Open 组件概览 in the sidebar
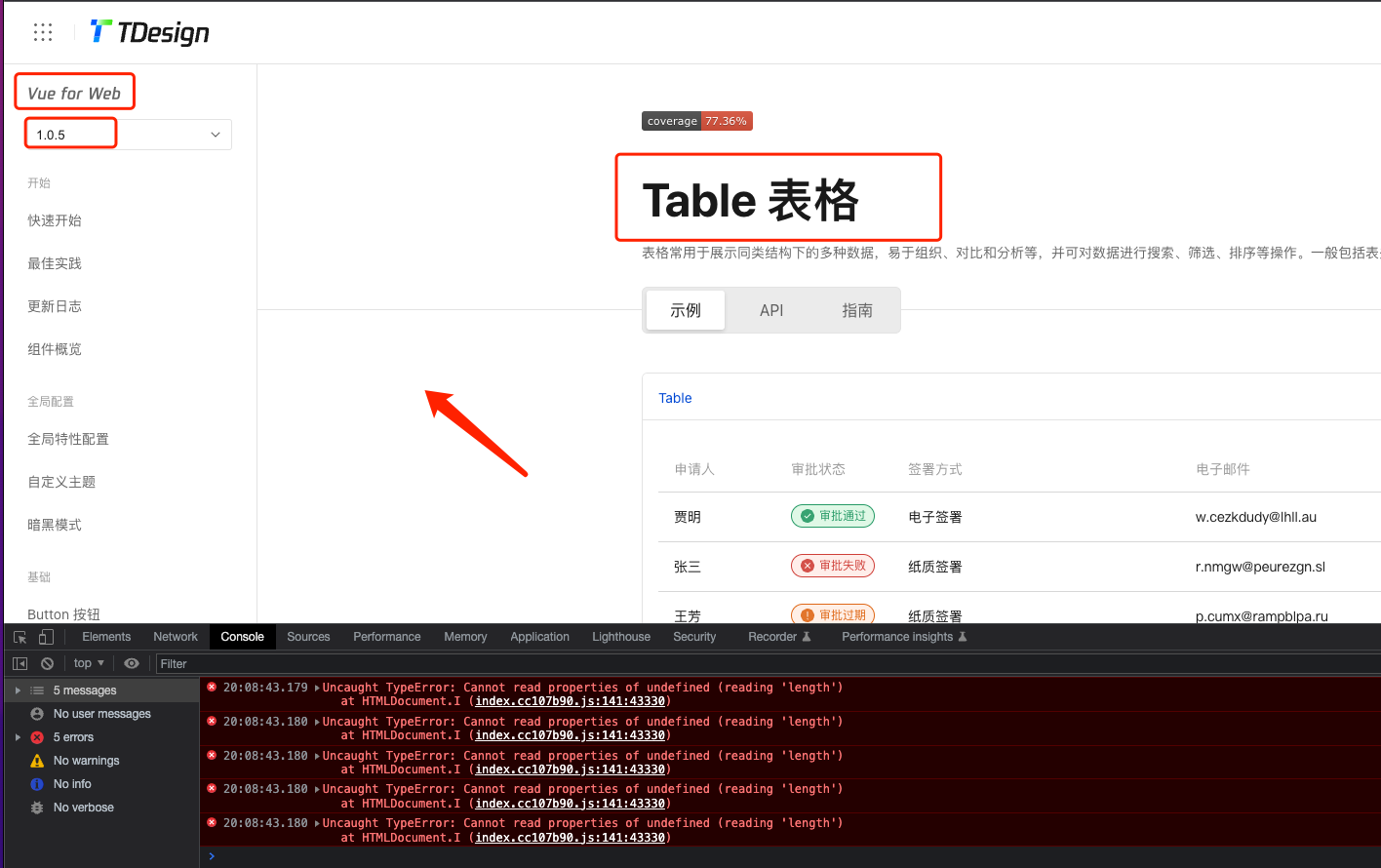The width and height of the screenshot is (1381, 868). 55,349
